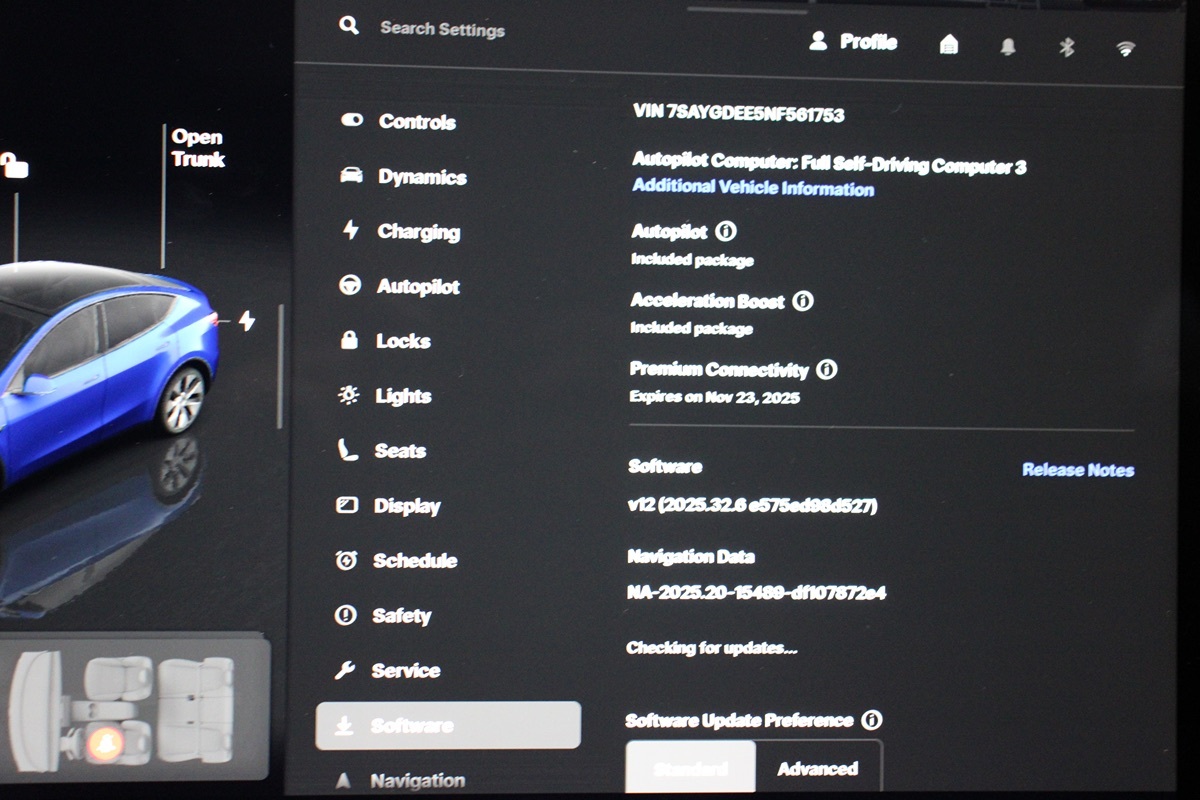Click the Autopilot info icon
Viewport: 1200px width, 800px height.
[x=727, y=231]
